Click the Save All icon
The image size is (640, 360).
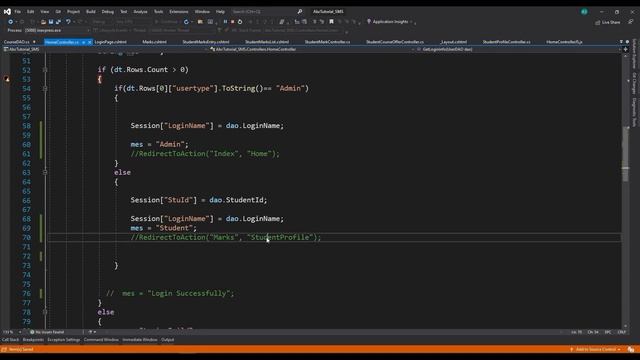(x=58, y=22)
